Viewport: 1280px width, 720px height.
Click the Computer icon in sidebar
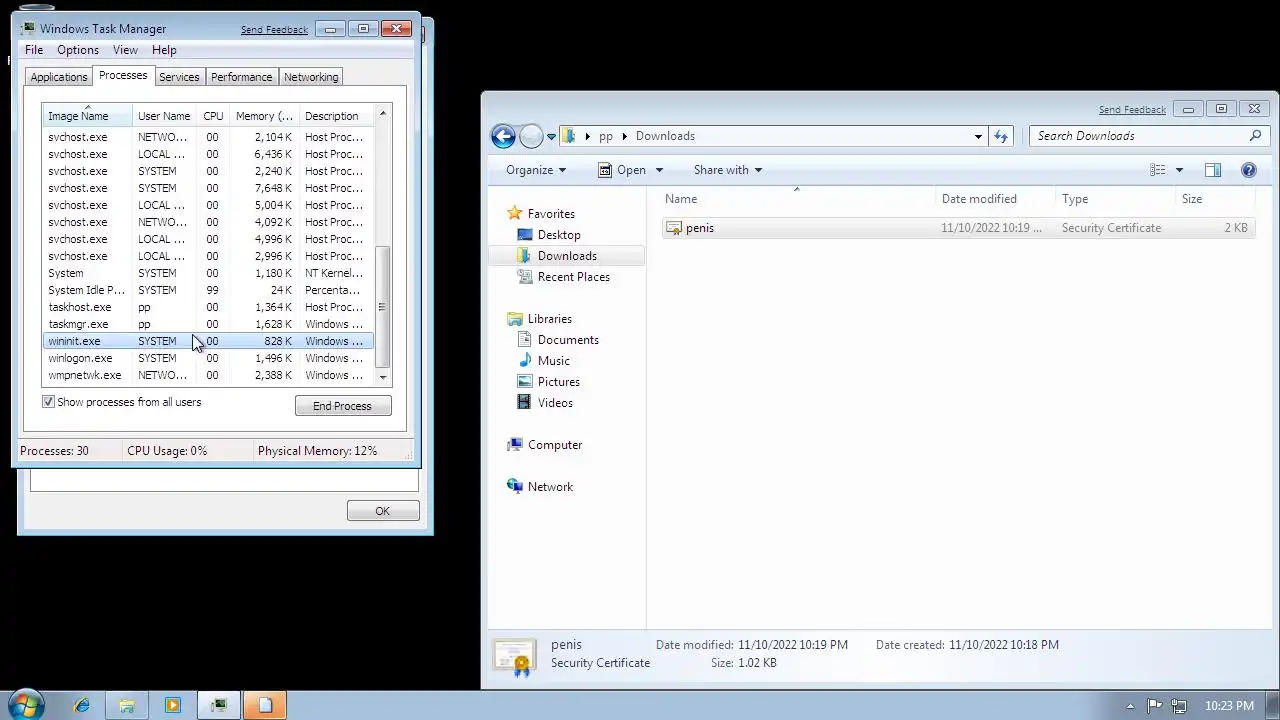514,445
